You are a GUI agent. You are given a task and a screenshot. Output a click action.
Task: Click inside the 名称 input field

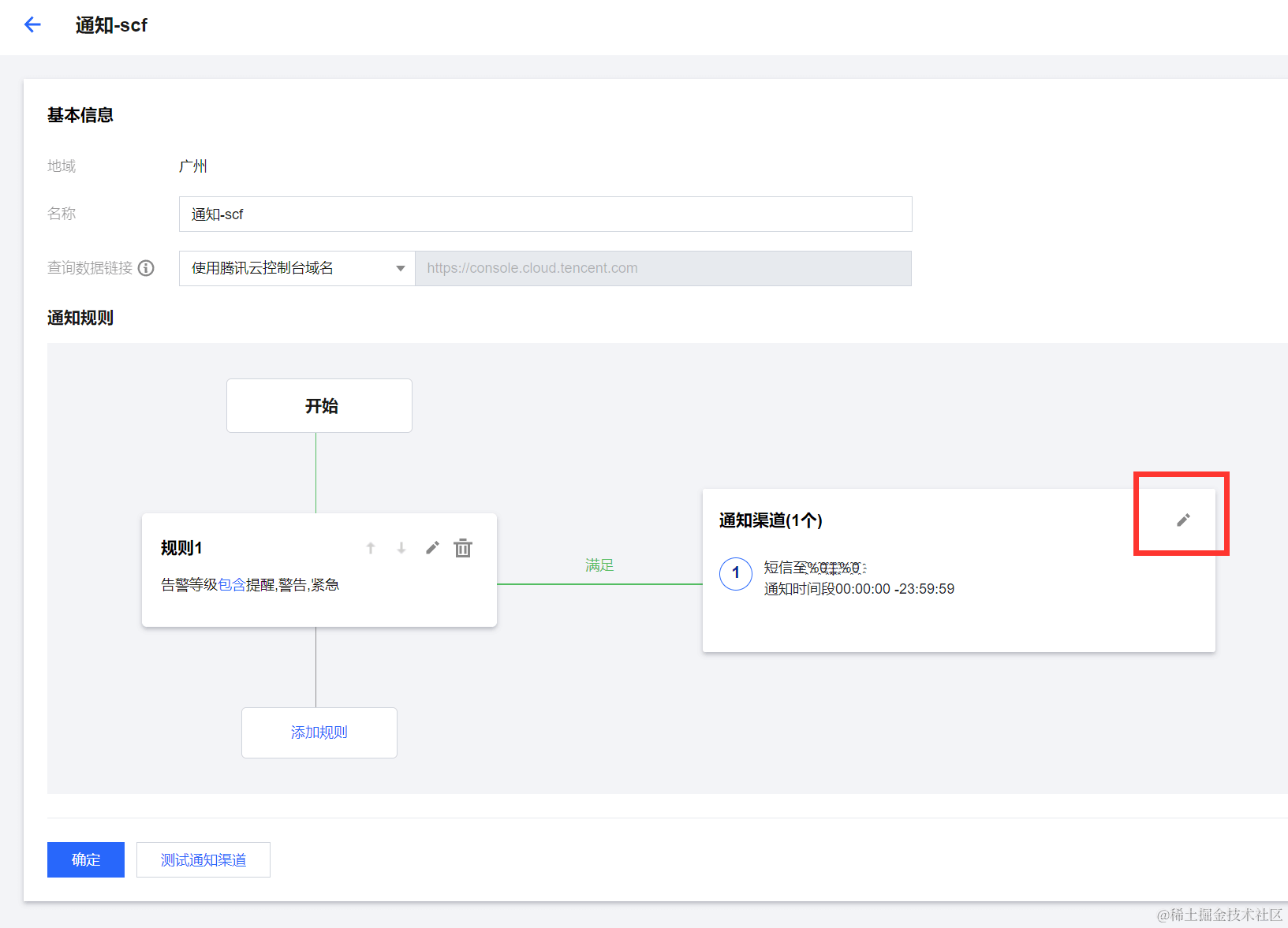[x=544, y=214]
